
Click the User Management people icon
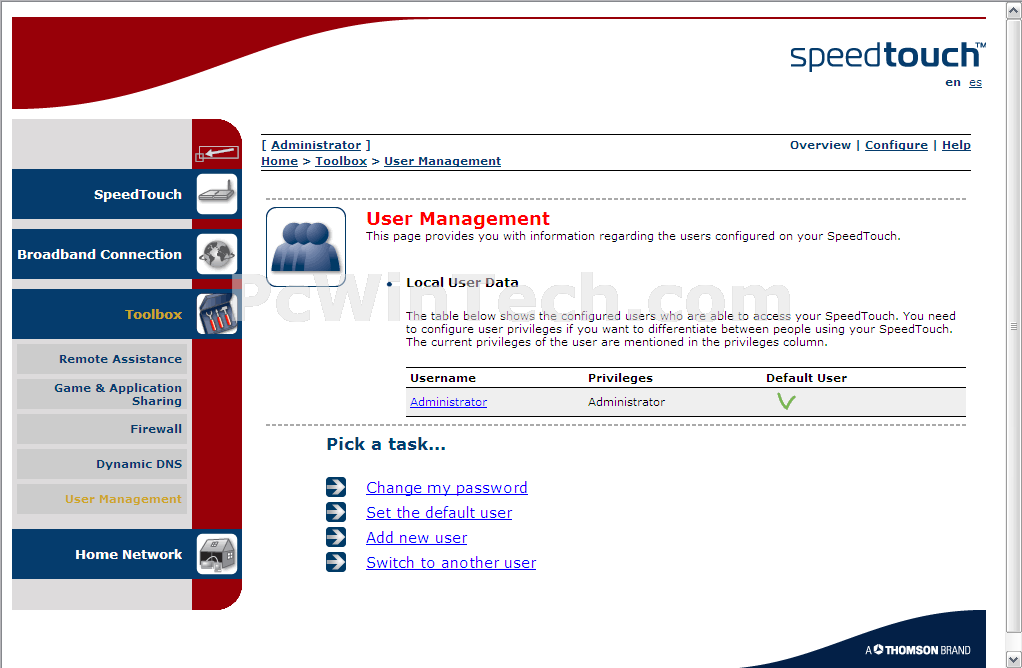pyautogui.click(x=306, y=246)
